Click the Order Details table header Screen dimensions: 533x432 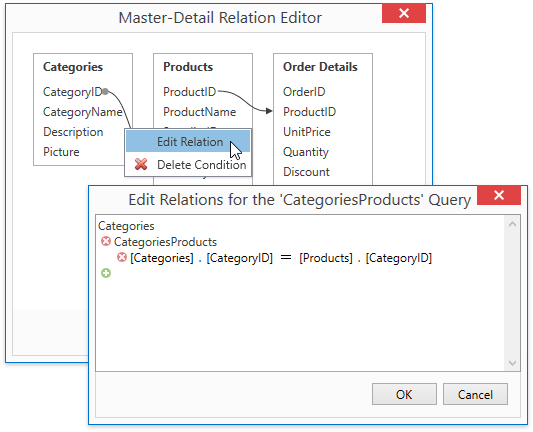tap(320, 67)
